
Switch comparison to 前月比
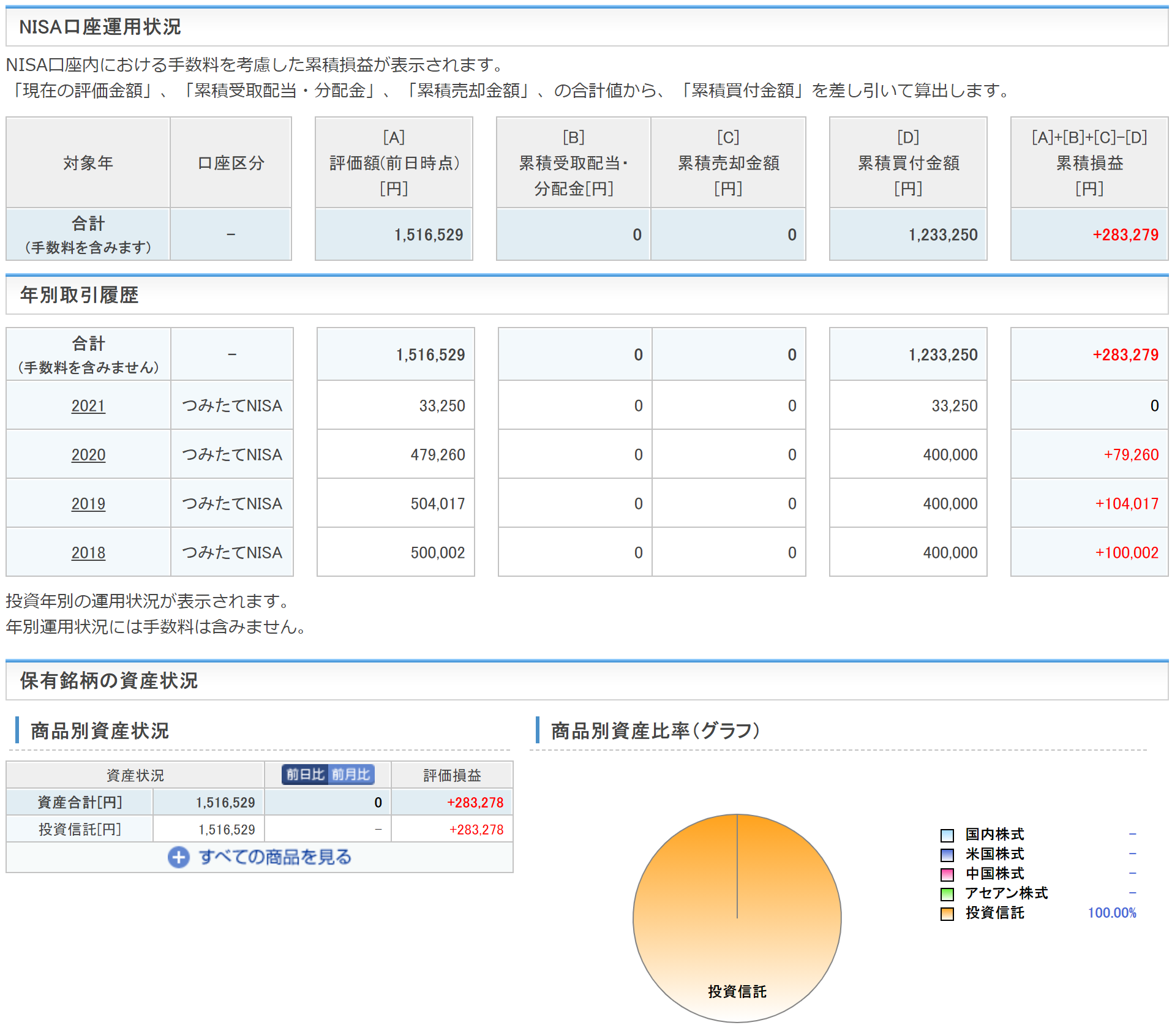tap(351, 775)
